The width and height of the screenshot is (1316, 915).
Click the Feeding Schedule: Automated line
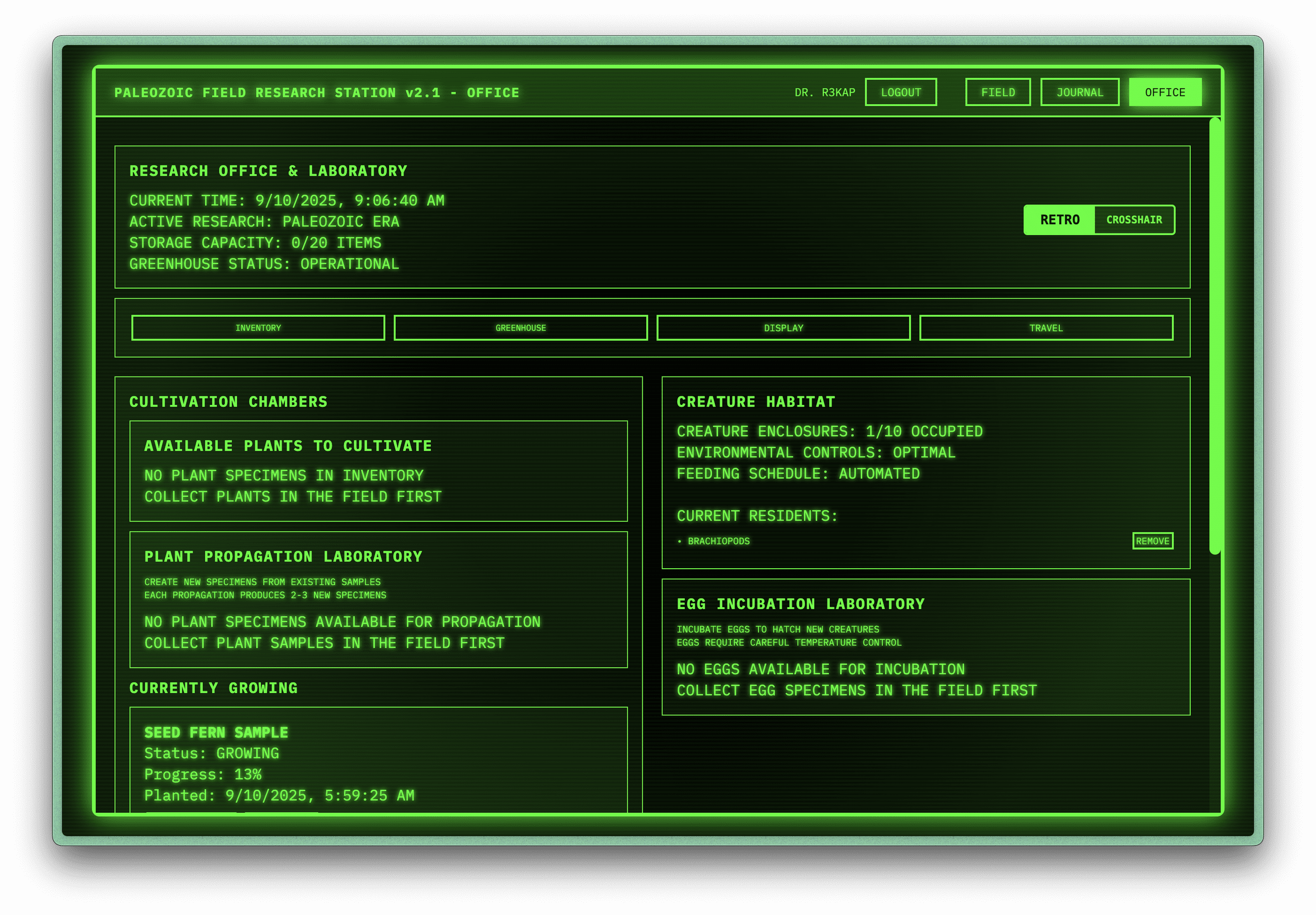[x=798, y=474]
